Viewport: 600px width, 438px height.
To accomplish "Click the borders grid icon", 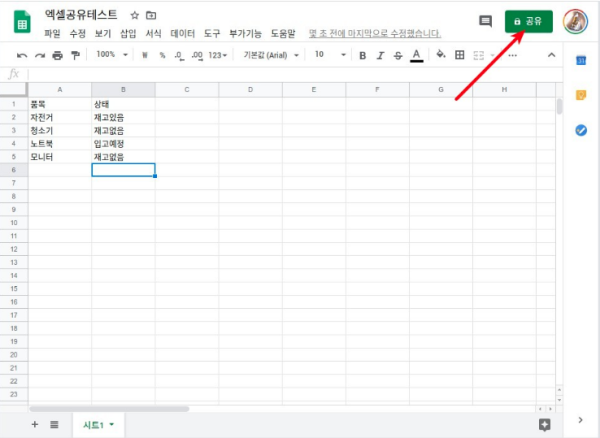I will 460,55.
